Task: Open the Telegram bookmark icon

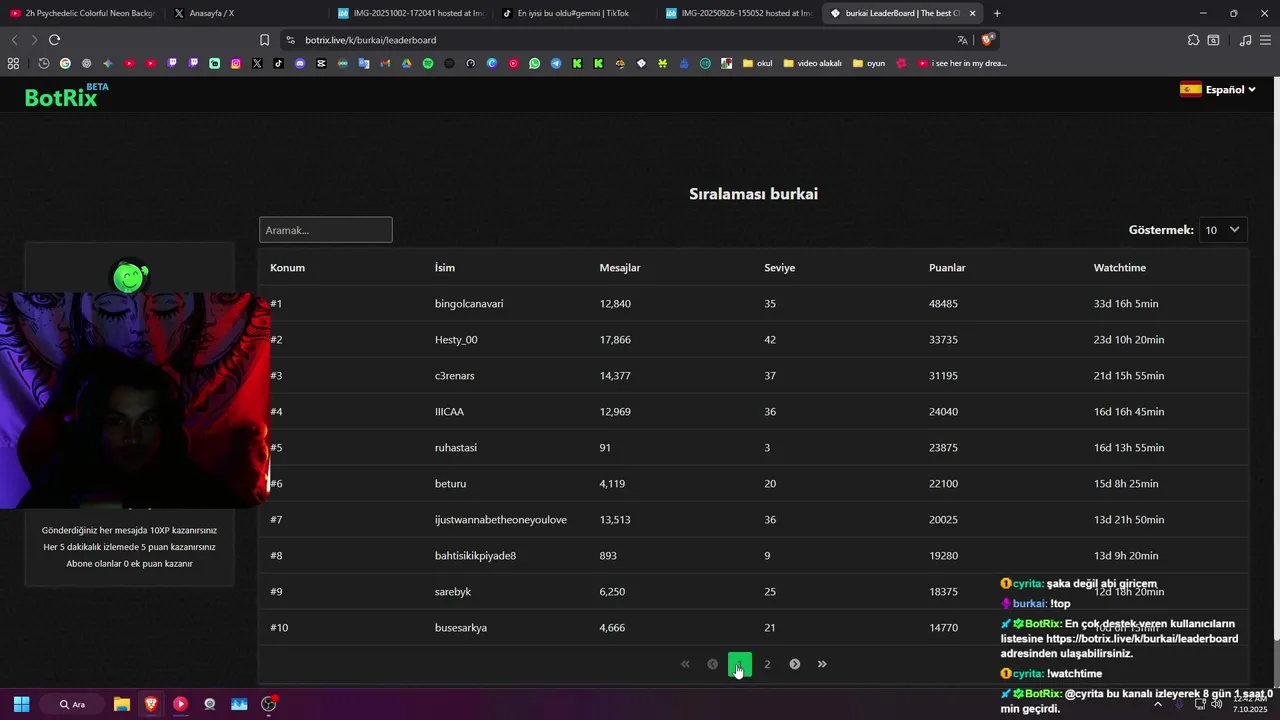Action: (556, 63)
